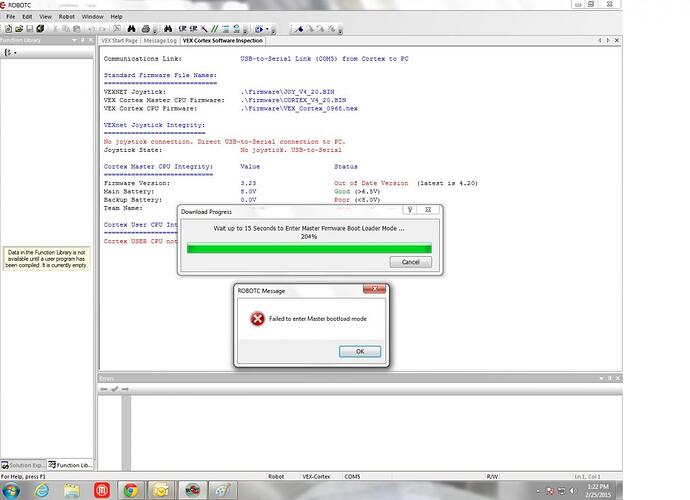Click the blue indent lines icon
This screenshot has height=500, width=690.
click(226, 29)
